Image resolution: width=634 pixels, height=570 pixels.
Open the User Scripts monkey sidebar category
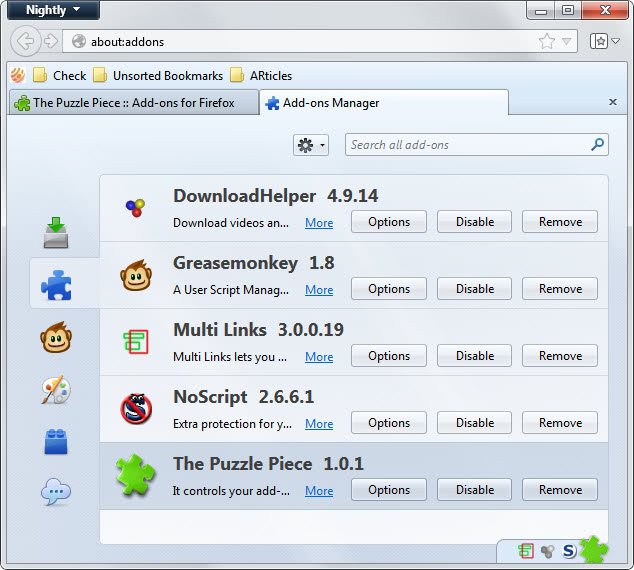[56, 338]
